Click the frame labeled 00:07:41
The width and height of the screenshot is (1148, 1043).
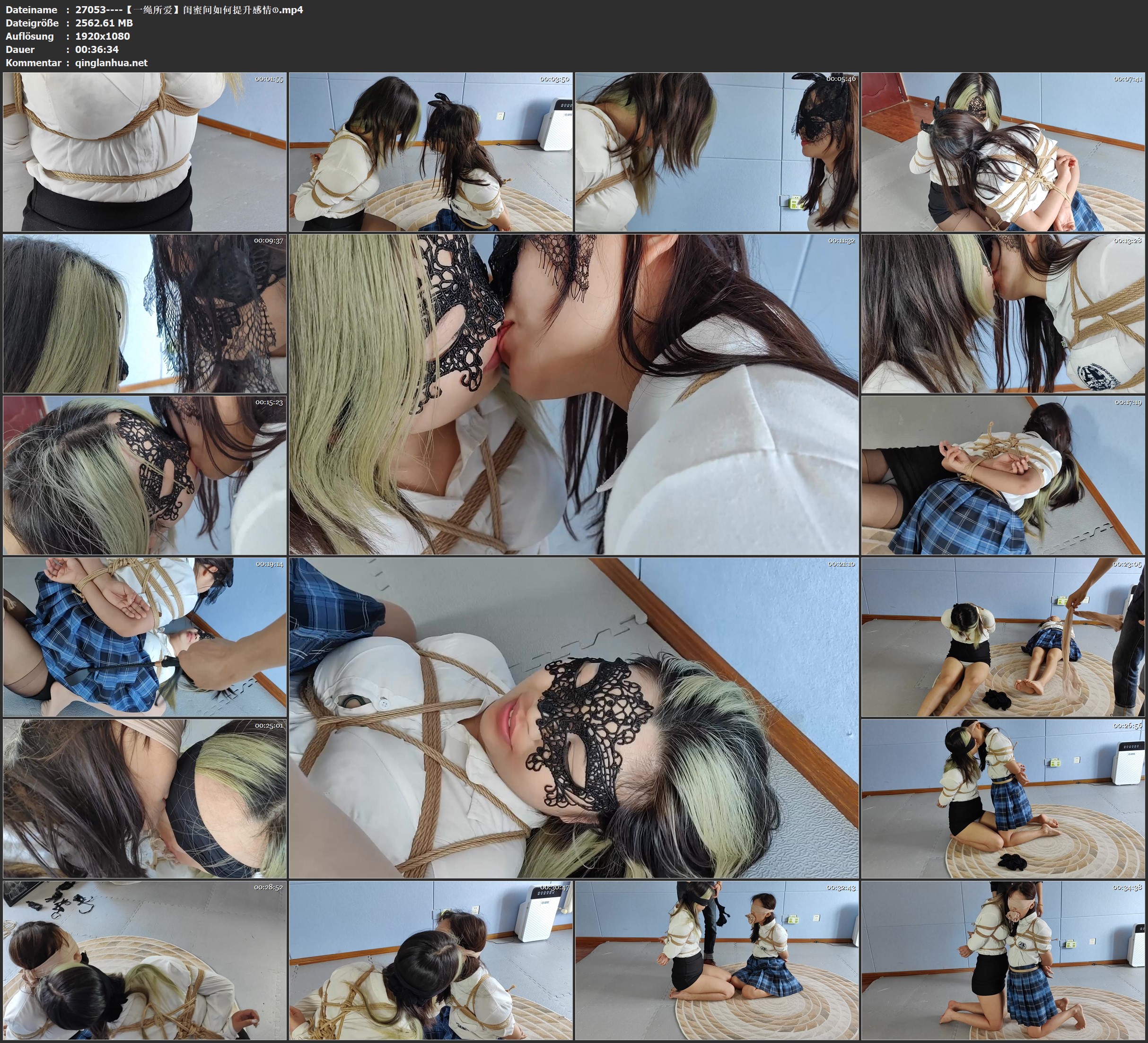(1003, 152)
